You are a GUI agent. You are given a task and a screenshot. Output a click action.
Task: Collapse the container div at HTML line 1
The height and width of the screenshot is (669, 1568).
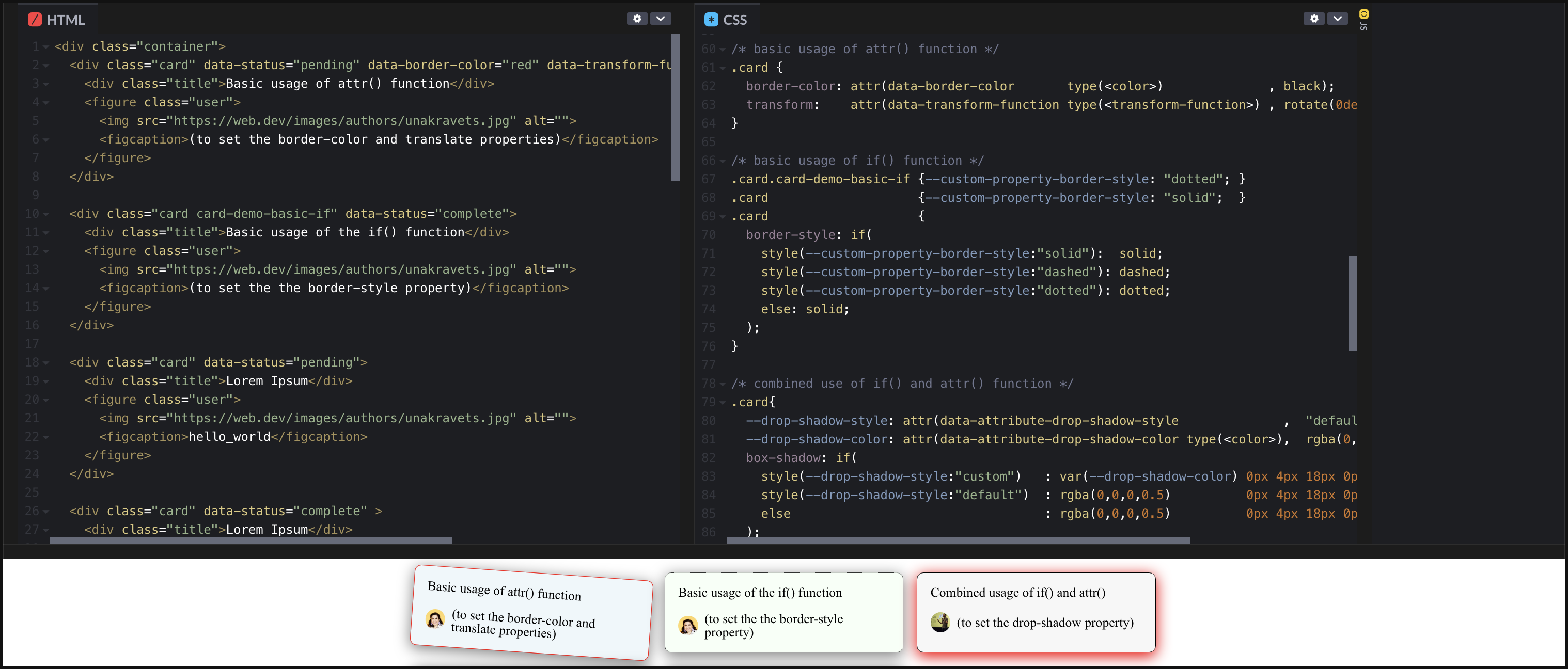tap(45, 47)
